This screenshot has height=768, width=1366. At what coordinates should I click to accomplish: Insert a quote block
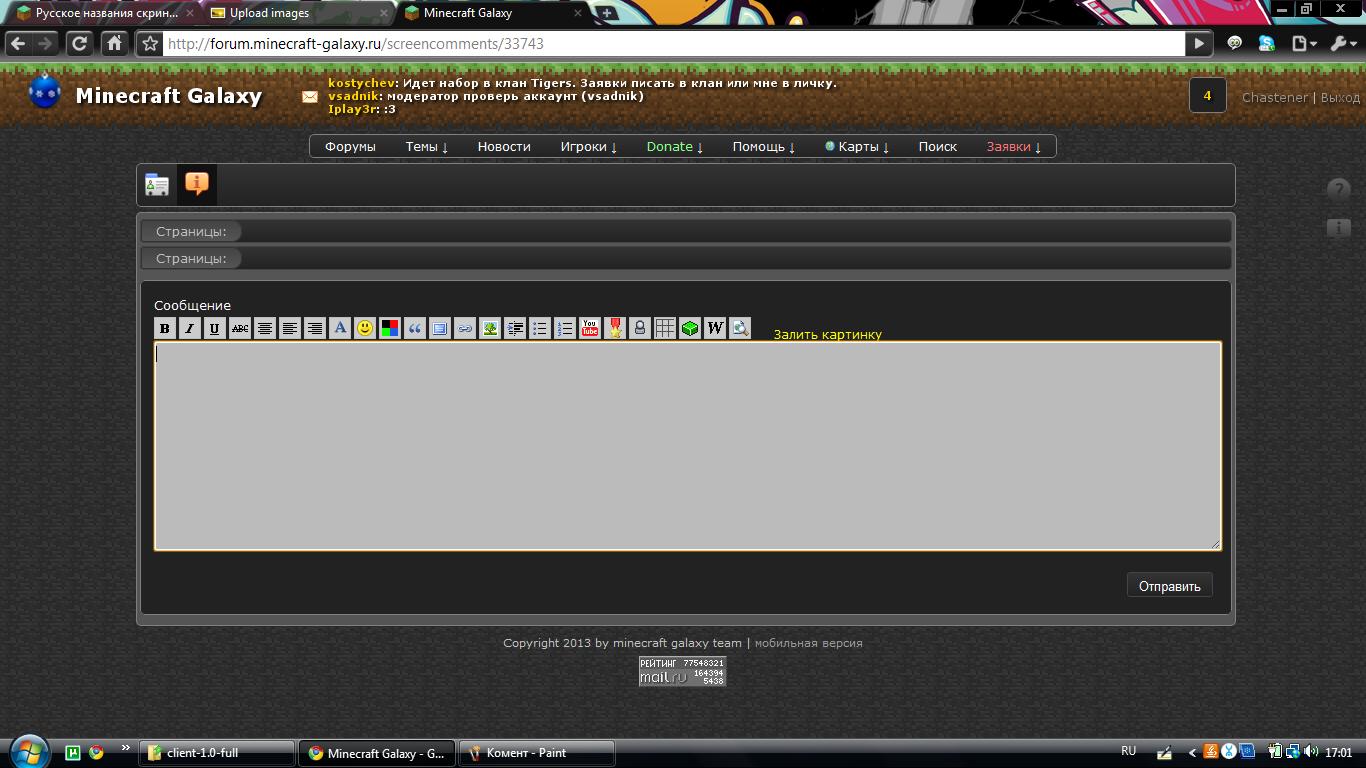click(415, 328)
